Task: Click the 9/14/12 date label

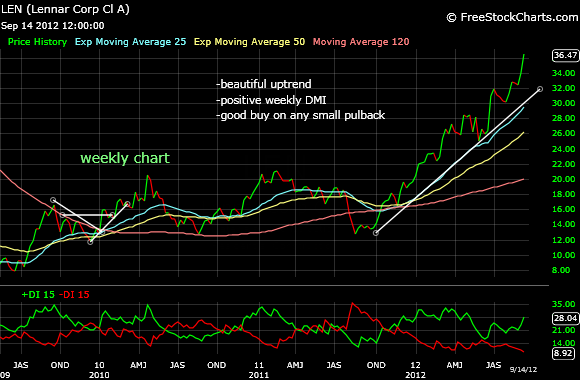Action: 523,370
